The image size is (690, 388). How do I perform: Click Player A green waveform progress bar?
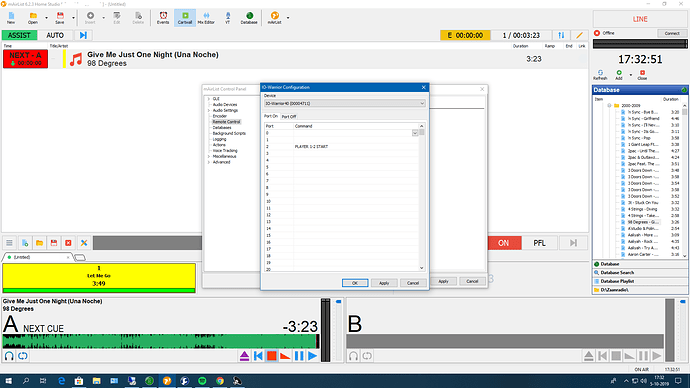(x=161, y=341)
